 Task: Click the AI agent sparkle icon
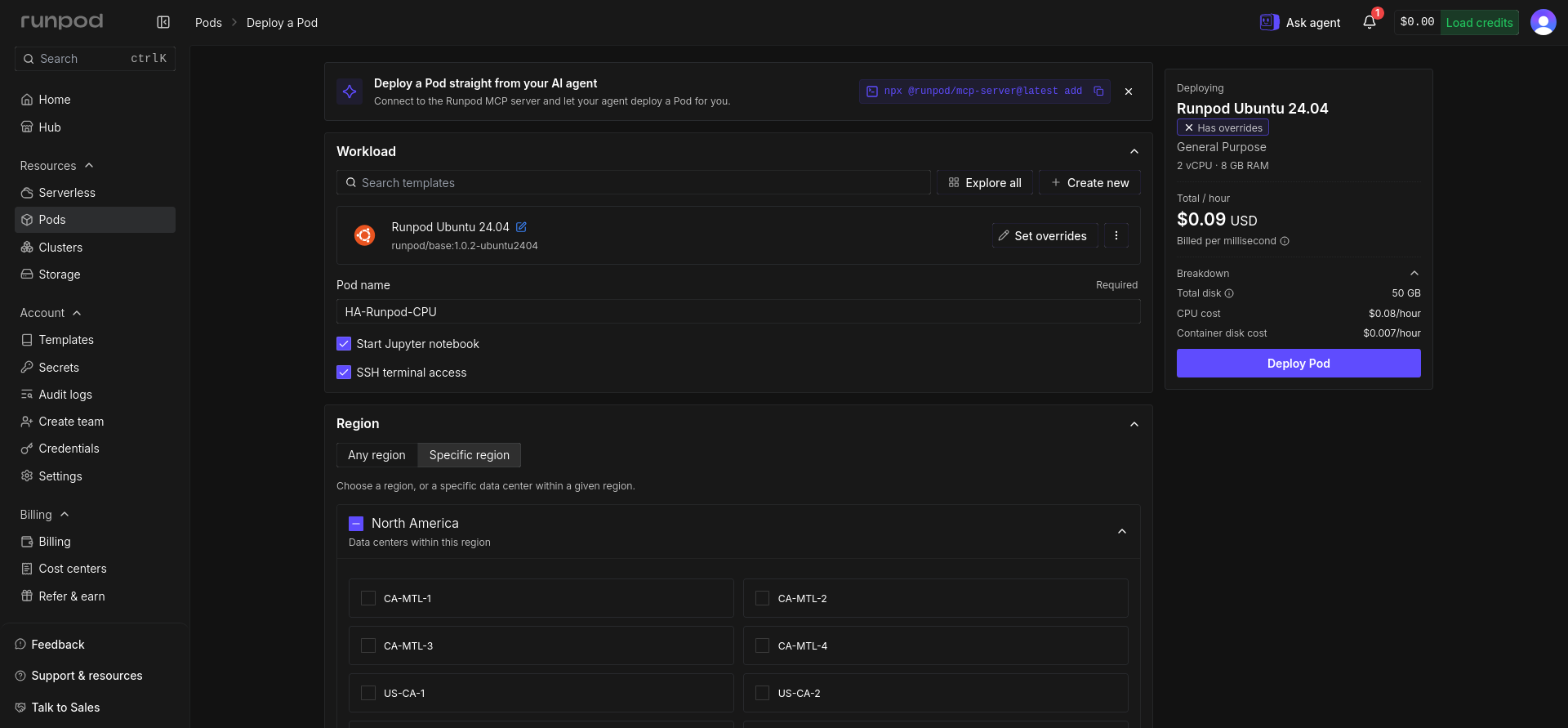click(350, 92)
